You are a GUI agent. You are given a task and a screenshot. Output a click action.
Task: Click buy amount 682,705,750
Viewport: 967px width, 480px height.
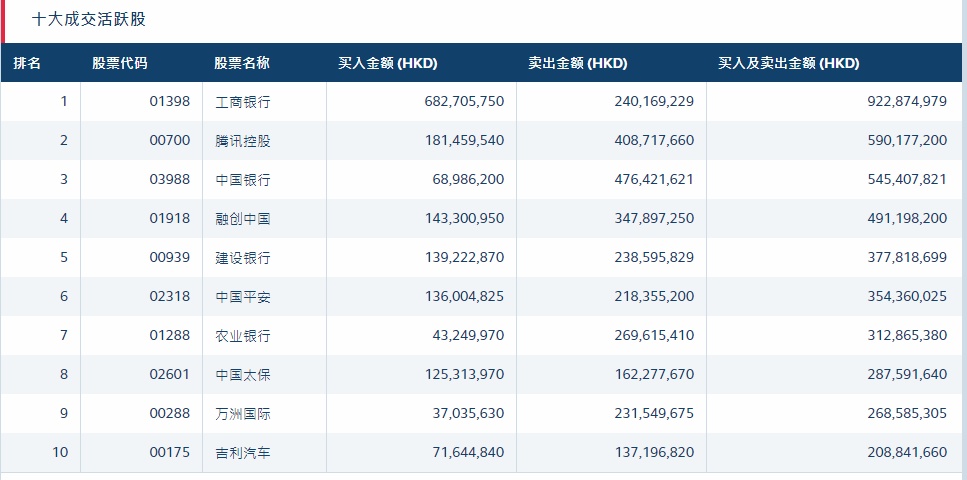pyautogui.click(x=464, y=101)
